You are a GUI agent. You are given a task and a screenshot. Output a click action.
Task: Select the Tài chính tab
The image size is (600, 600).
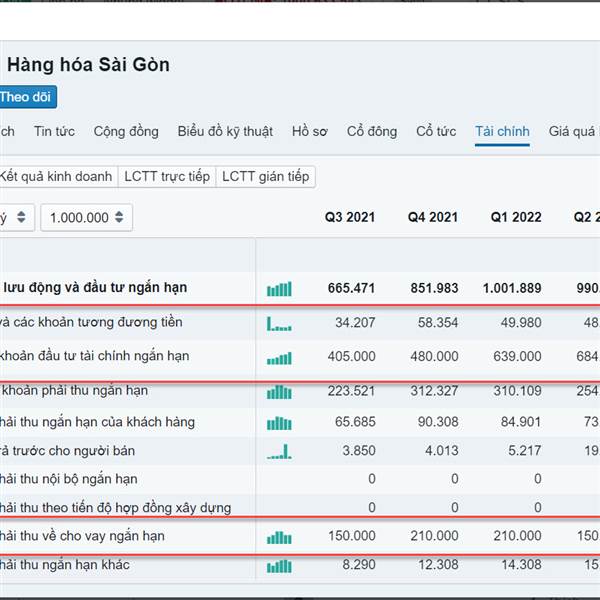pyautogui.click(x=502, y=131)
